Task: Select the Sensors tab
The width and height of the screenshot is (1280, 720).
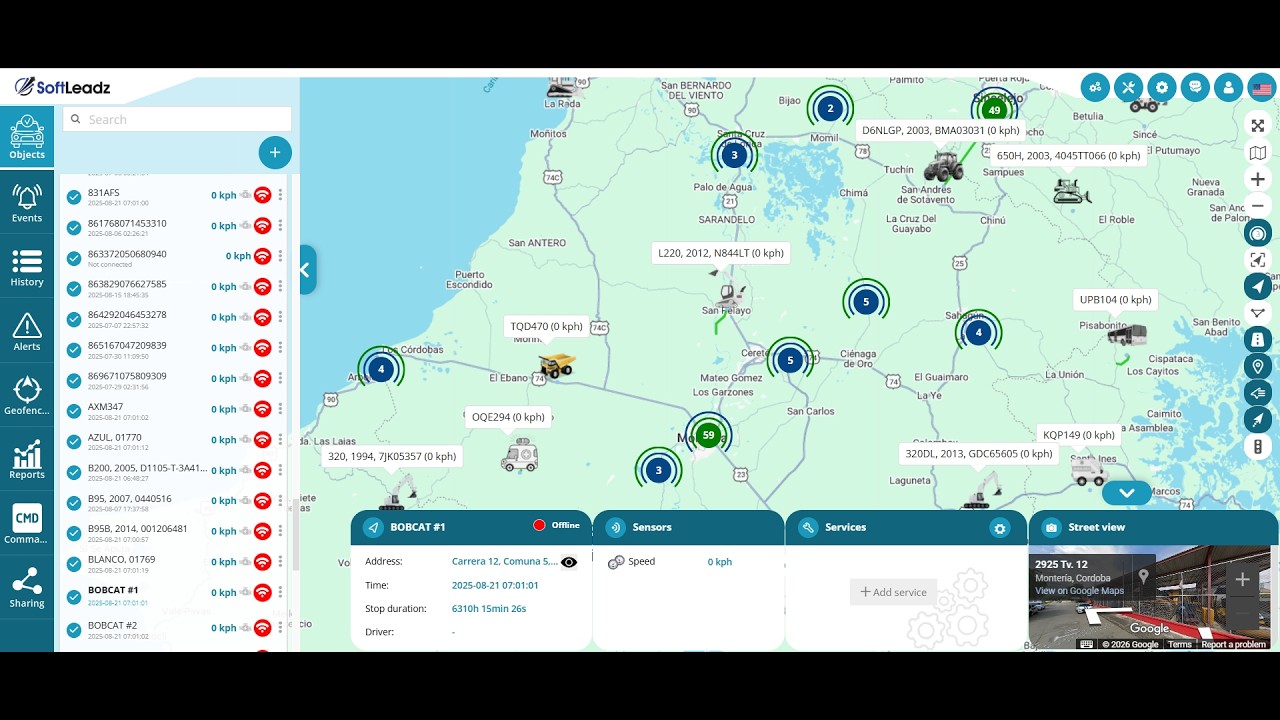Action: [x=688, y=527]
